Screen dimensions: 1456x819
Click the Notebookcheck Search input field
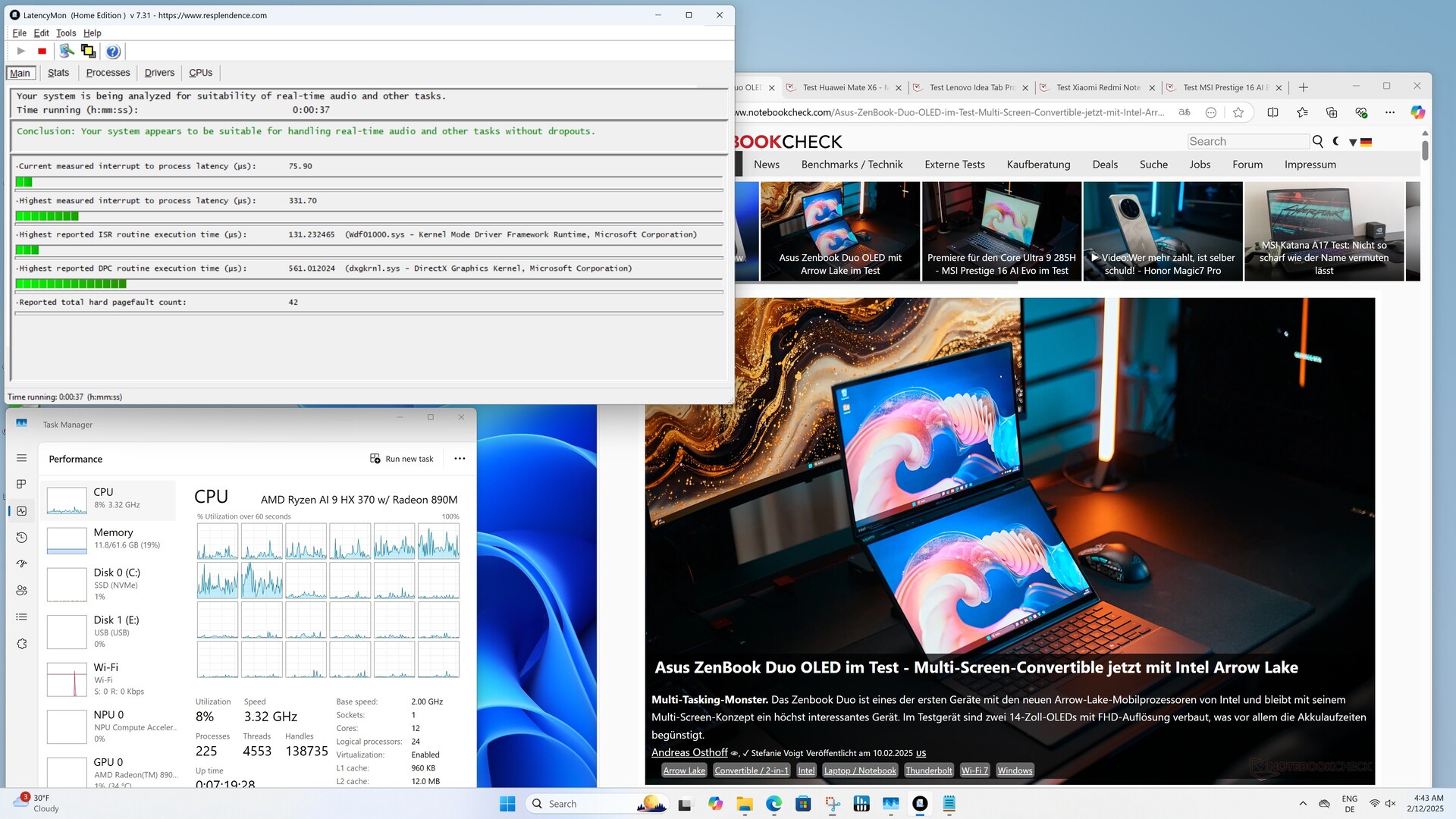coord(1247,142)
